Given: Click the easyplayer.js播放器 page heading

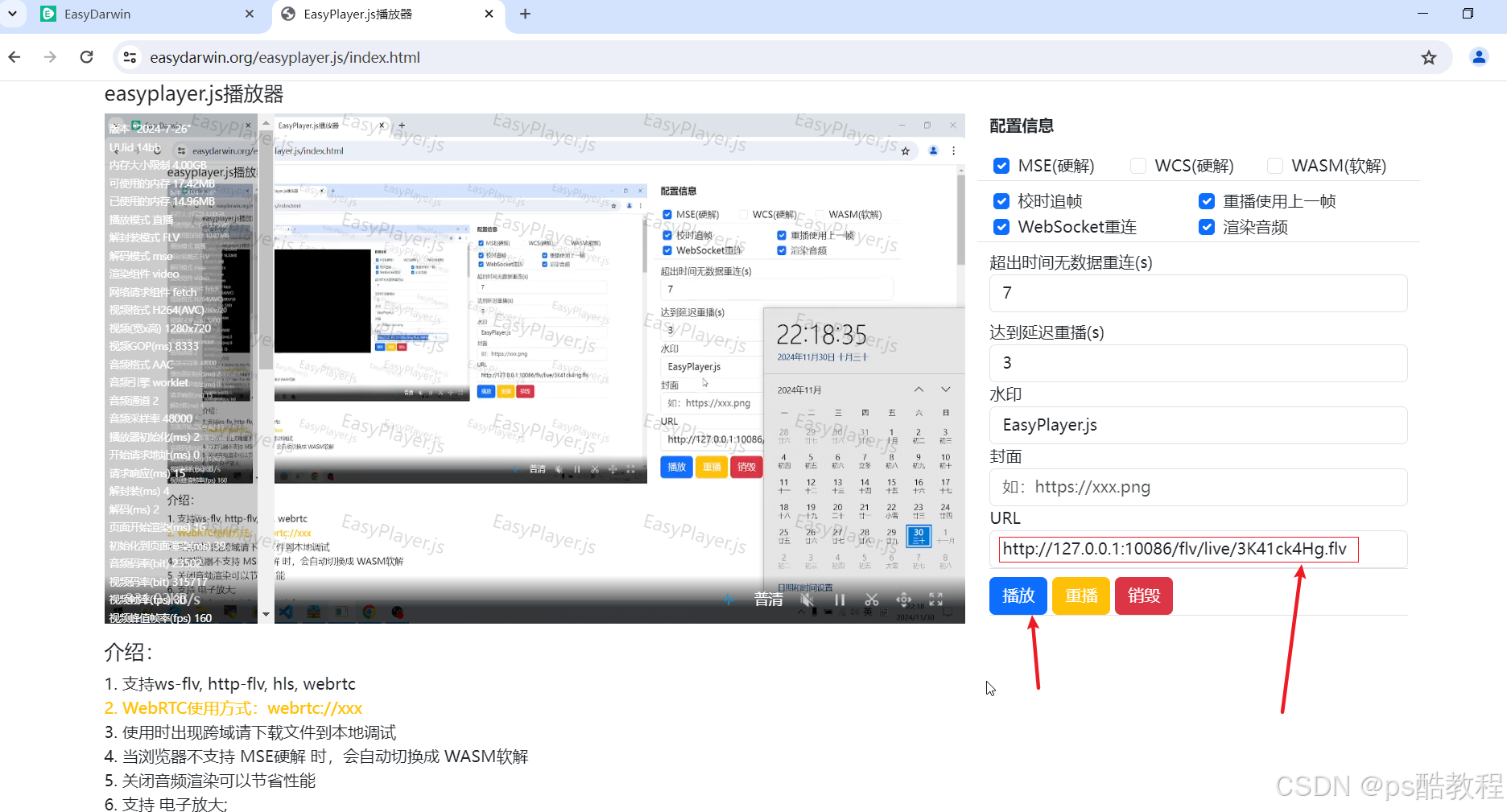Looking at the screenshot, I should (x=194, y=94).
